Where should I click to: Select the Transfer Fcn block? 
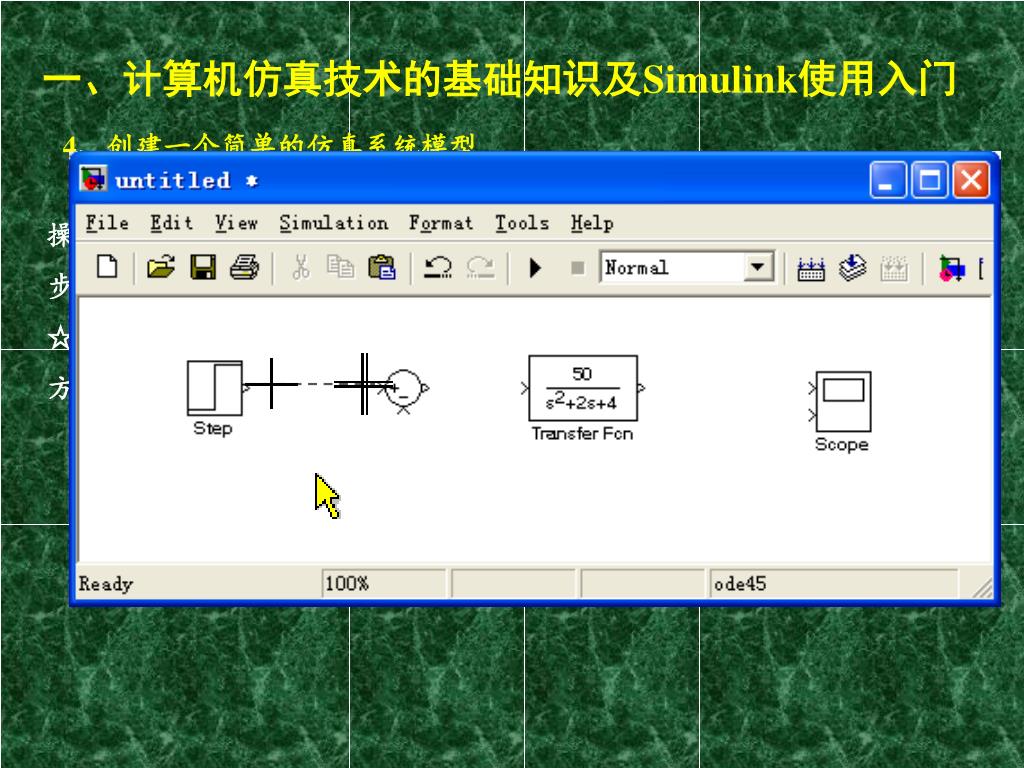pyautogui.click(x=583, y=388)
